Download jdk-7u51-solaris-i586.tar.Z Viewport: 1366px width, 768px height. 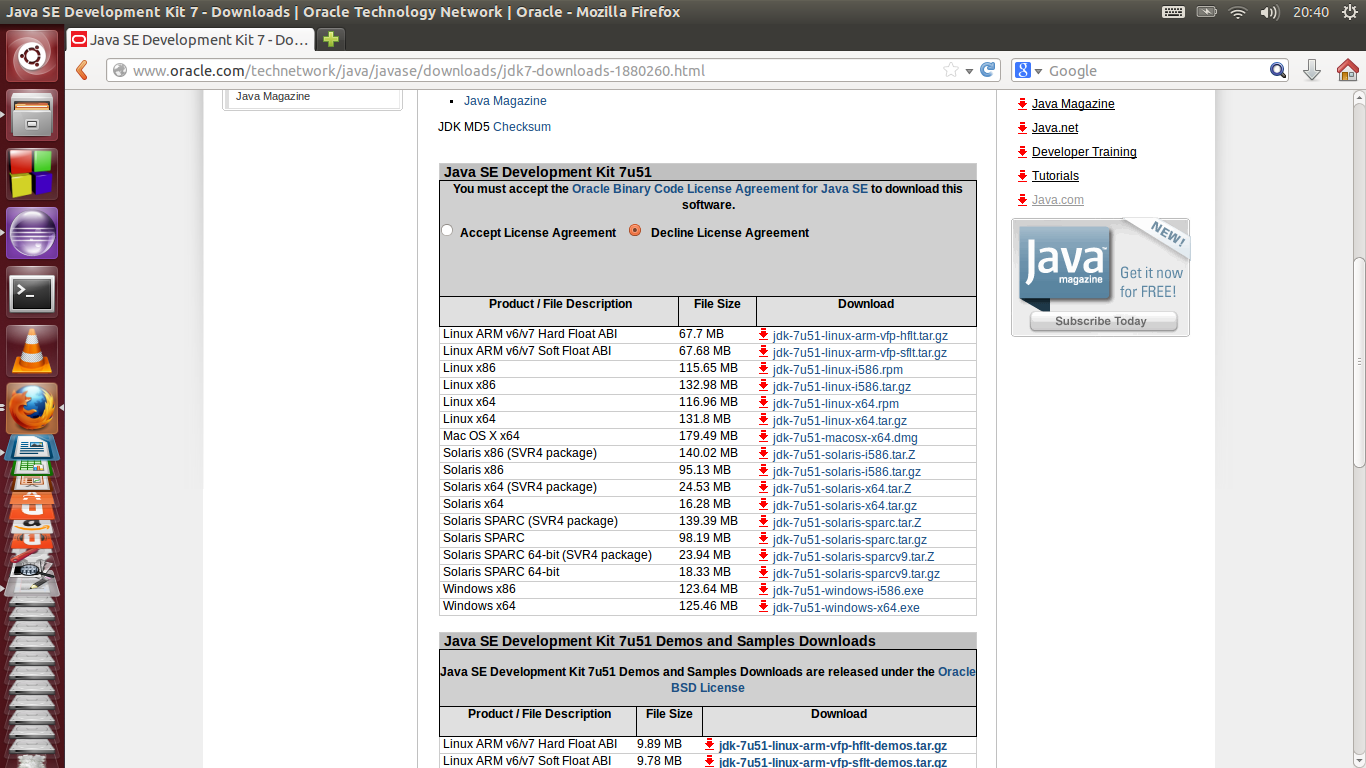tap(844, 455)
